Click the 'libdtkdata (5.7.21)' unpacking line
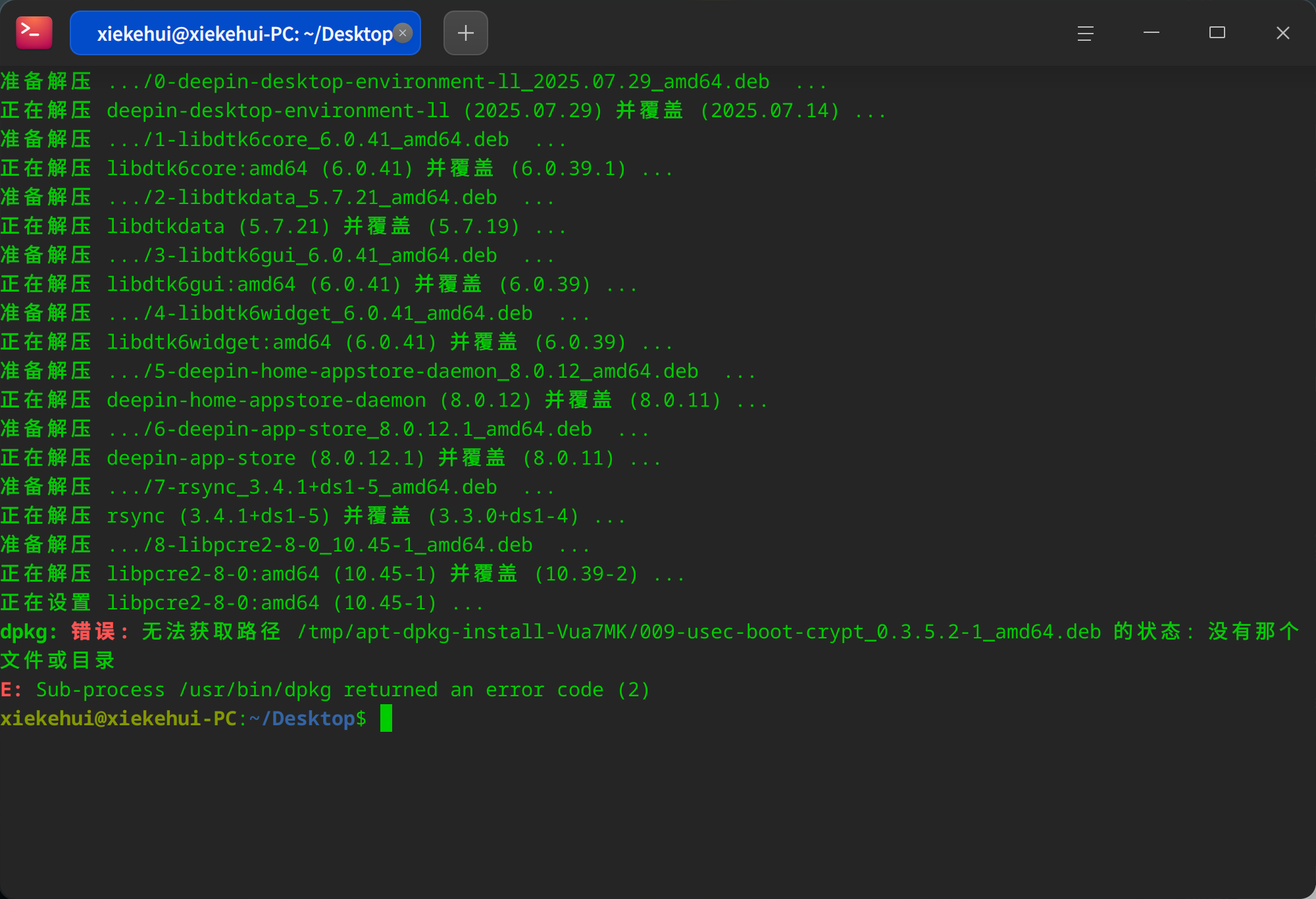Viewport: 1316px width, 899px height. coord(284,226)
